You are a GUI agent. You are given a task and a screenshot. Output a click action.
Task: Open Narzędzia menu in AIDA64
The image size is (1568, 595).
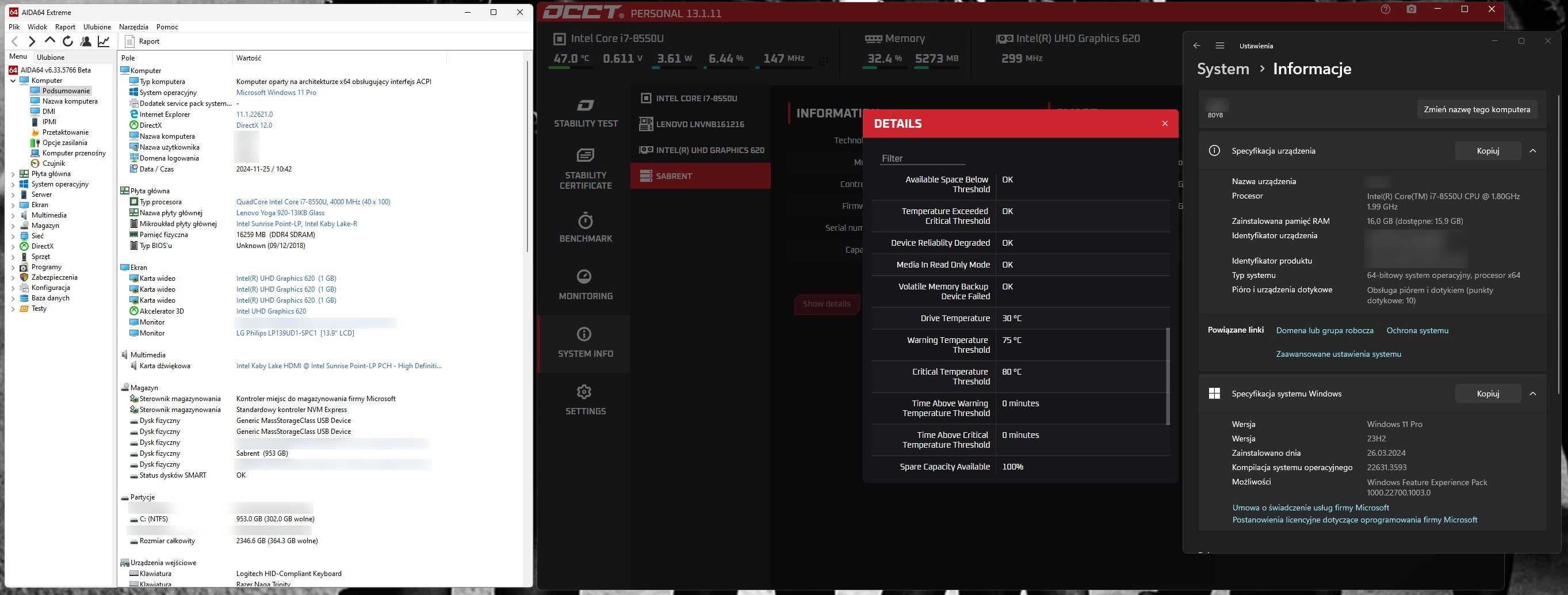pos(133,27)
